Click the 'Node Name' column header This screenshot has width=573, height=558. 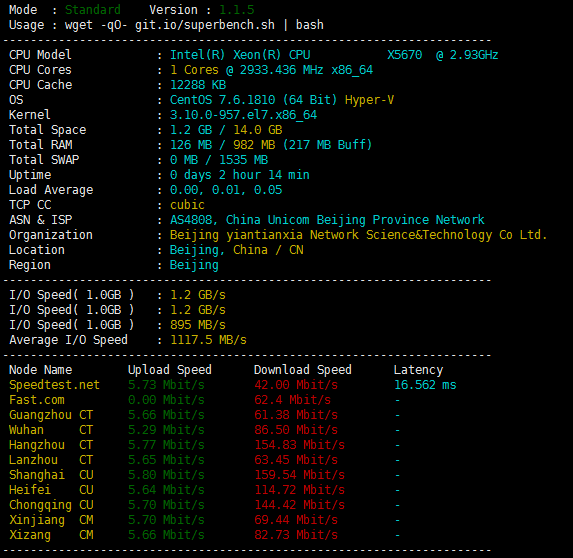click(x=41, y=370)
